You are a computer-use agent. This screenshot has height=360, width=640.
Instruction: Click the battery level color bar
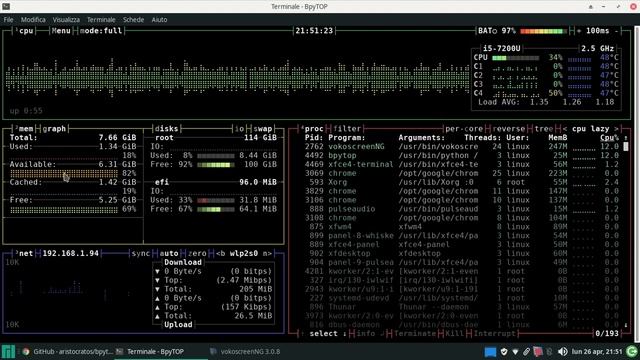(543, 31)
